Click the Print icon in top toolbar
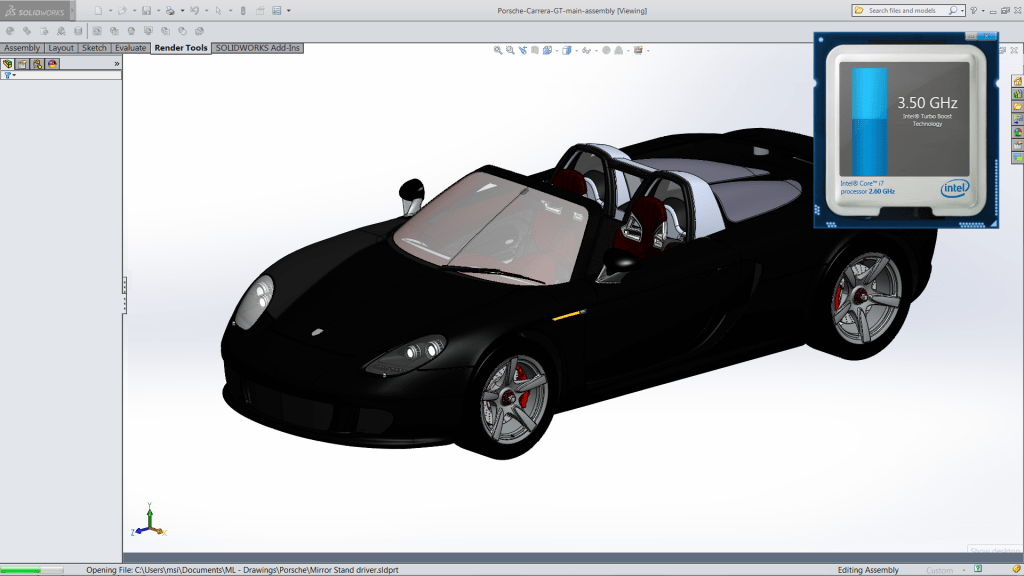Screen dimensions: 1024x576 (x=170, y=10)
